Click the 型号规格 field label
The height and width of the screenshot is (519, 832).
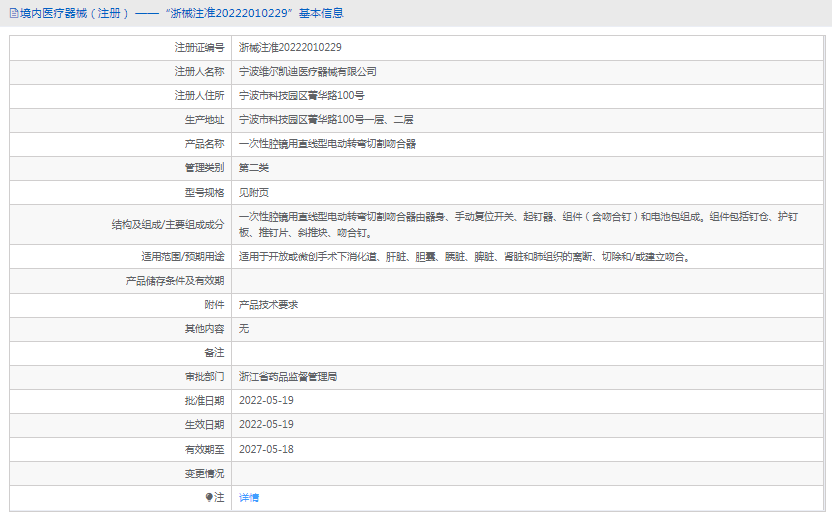click(x=204, y=193)
